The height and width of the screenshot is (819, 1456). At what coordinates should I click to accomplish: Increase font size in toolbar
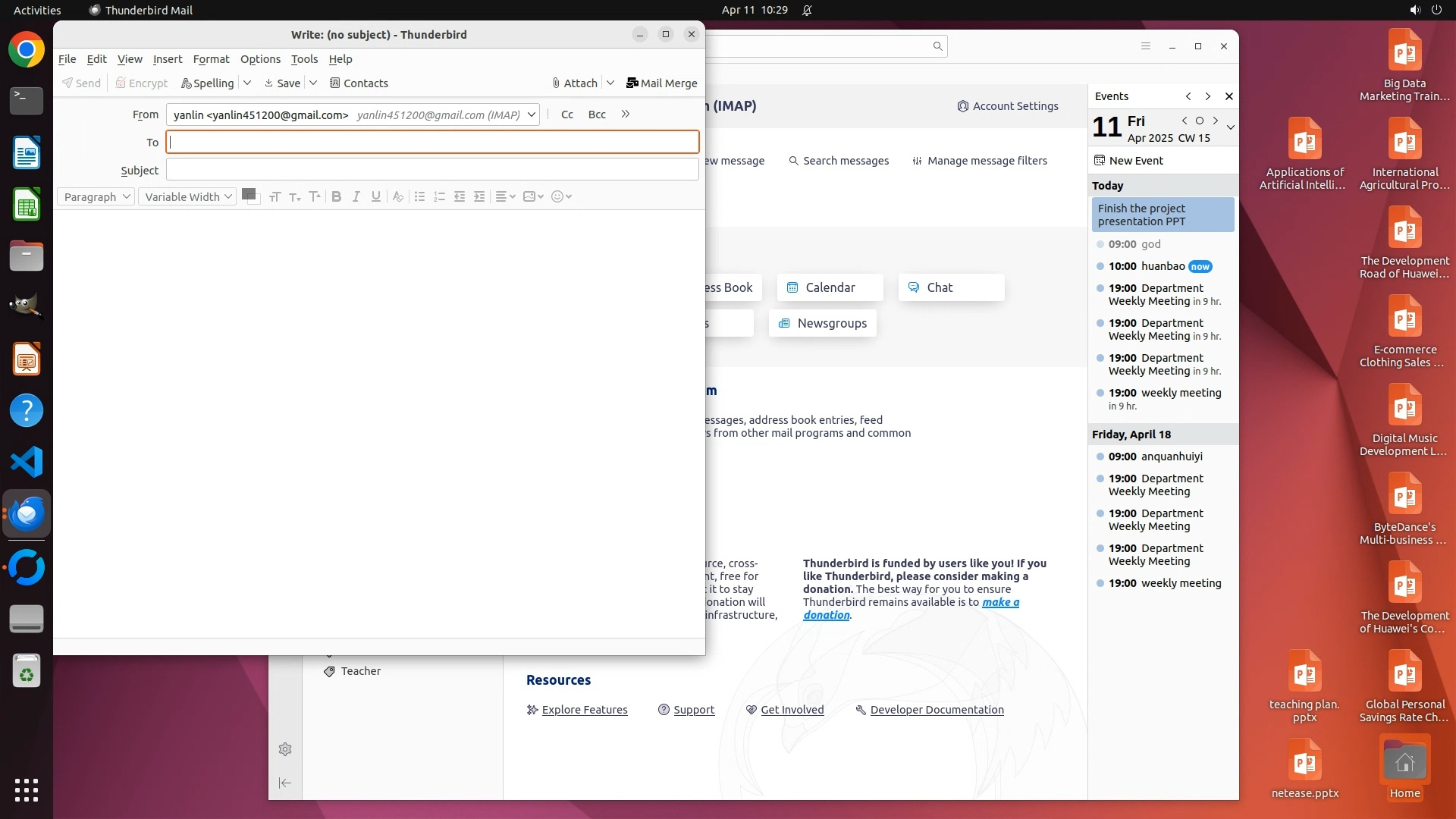[315, 196]
